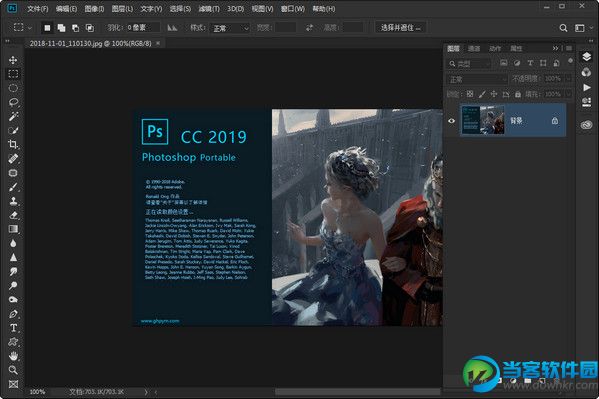Open the Layer (图层) menu
599x399 pixels.
pos(122,8)
